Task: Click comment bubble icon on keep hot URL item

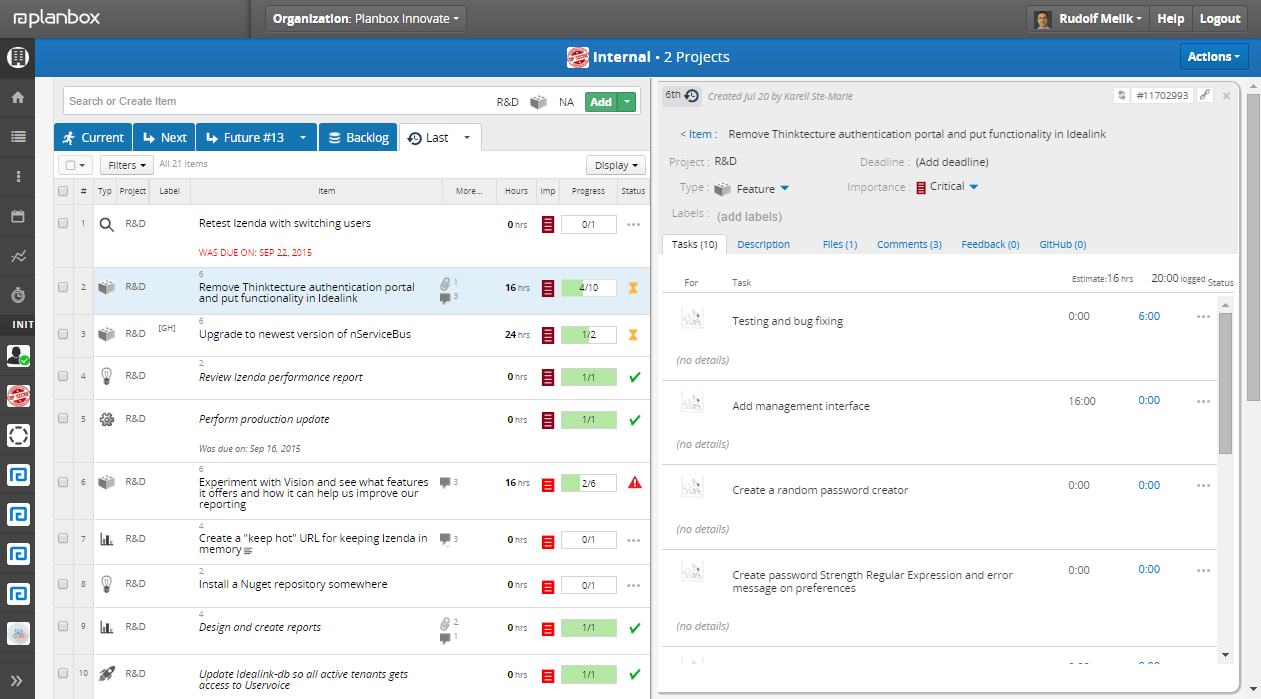Action: [445, 539]
